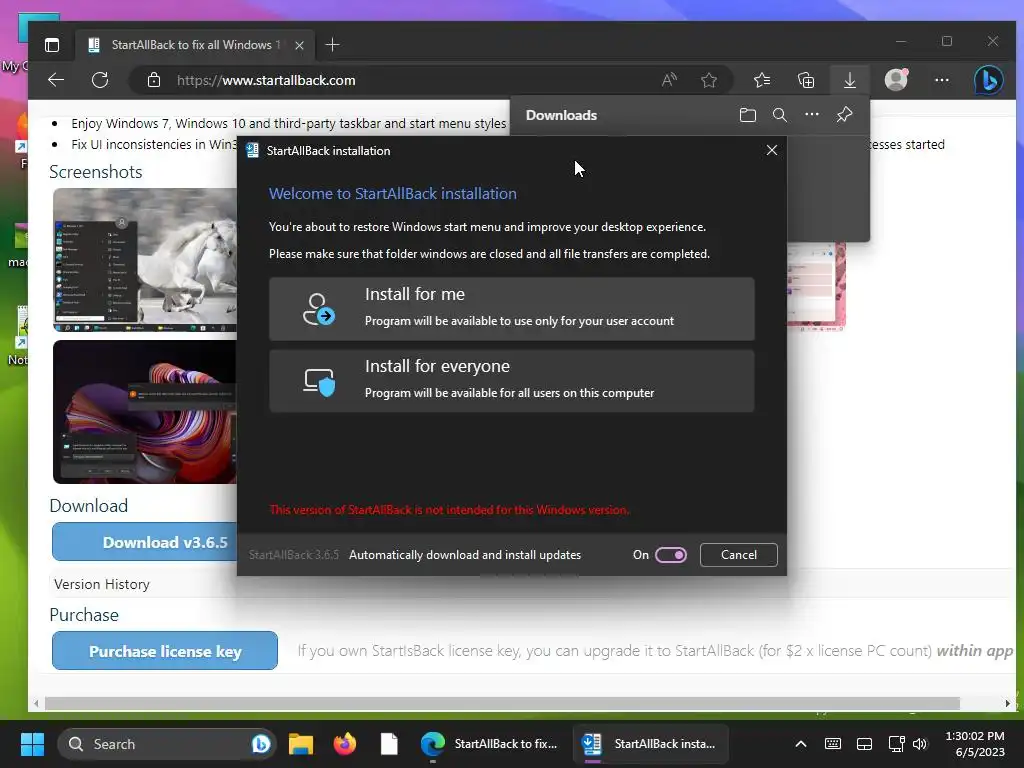Open Read aloud icon in address bar
Screen dimensions: 1024x768
tap(669, 80)
